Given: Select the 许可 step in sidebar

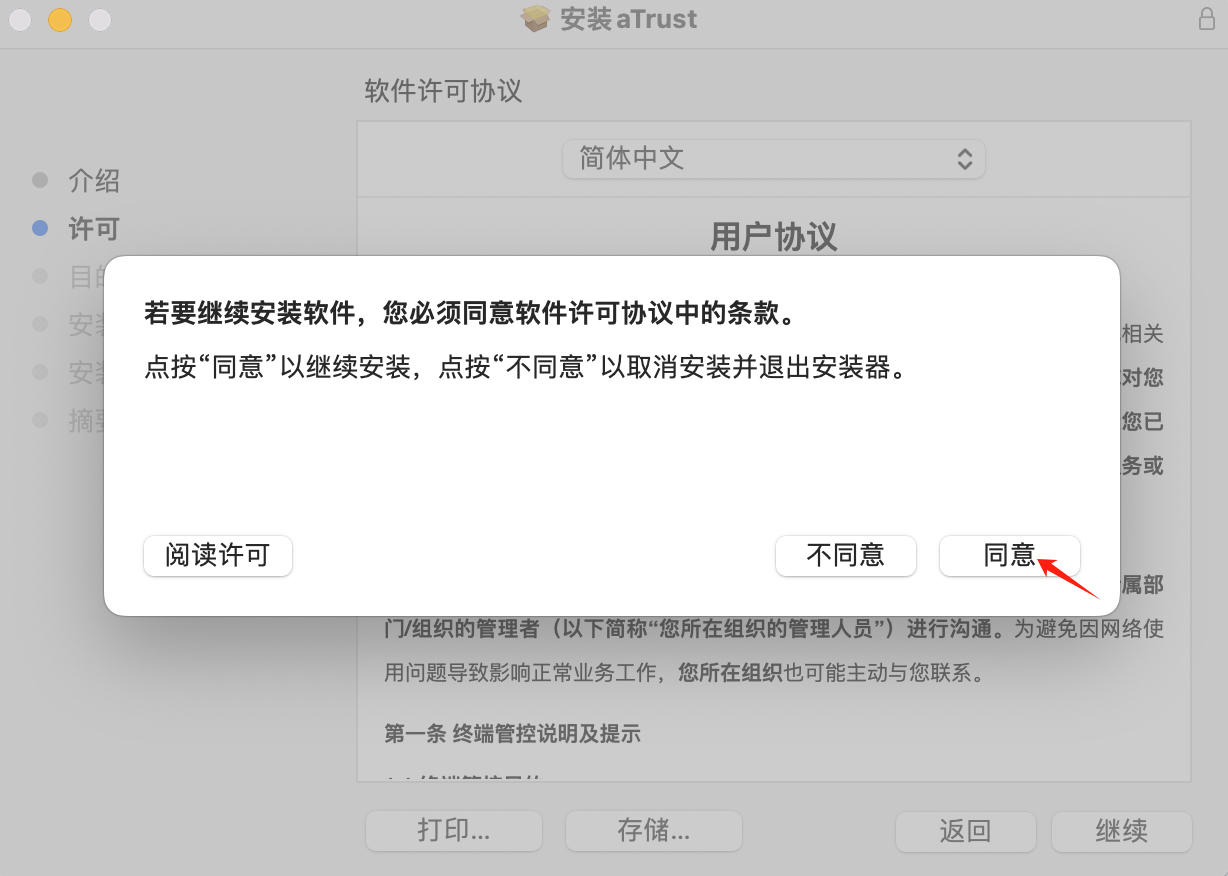Looking at the screenshot, I should tap(94, 229).
